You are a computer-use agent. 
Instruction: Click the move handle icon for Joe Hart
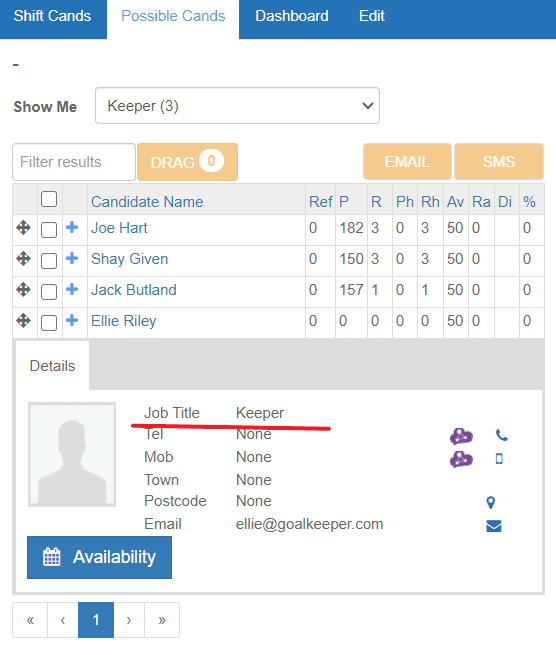(23, 228)
